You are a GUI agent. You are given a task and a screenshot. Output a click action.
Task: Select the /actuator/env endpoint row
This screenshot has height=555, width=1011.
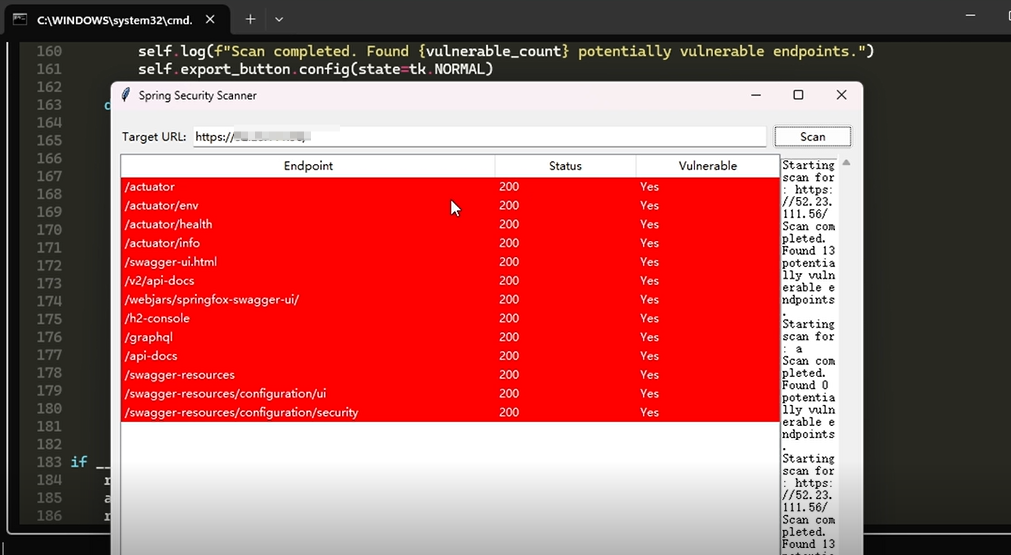450,206
